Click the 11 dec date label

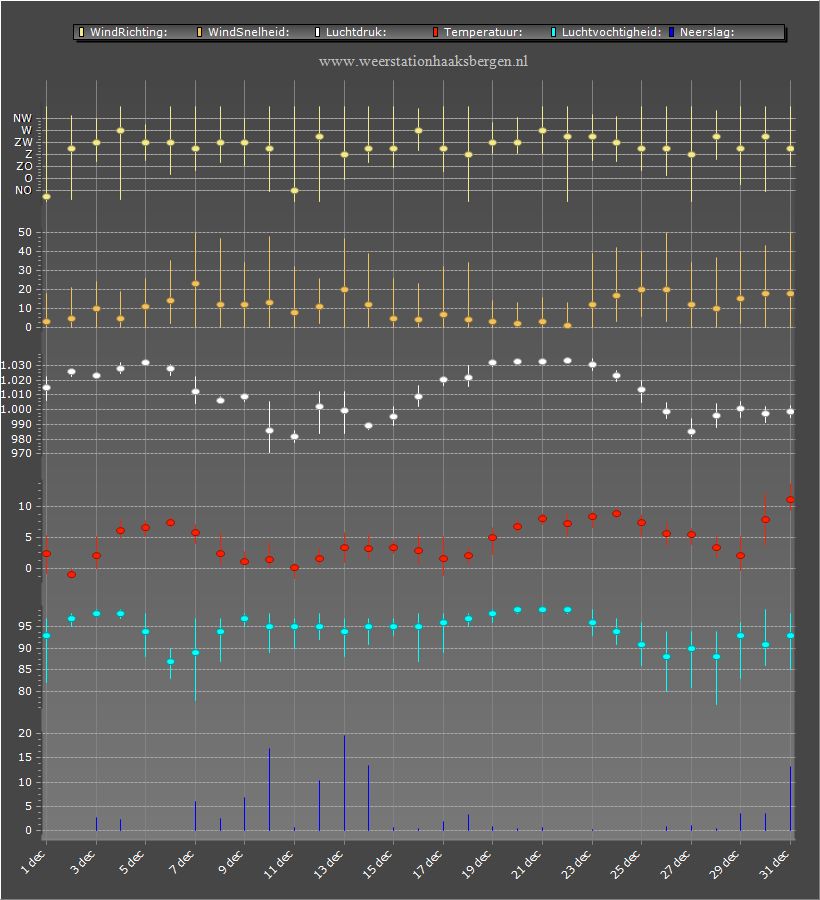(x=278, y=864)
